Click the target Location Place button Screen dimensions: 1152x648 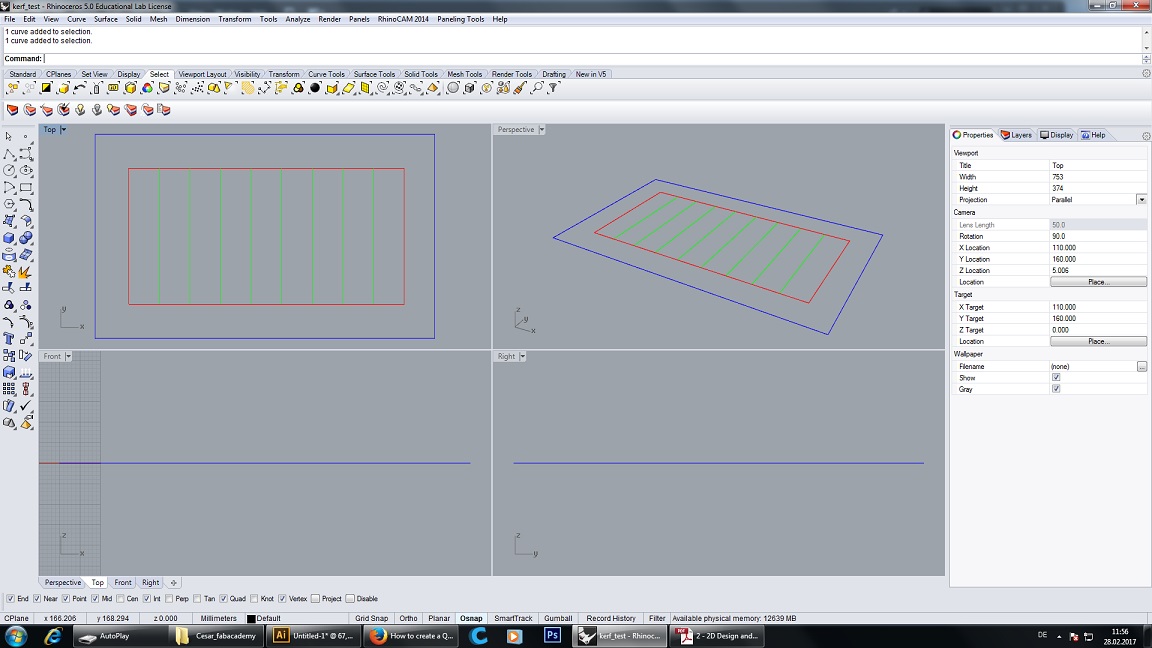pyautogui.click(x=1098, y=342)
